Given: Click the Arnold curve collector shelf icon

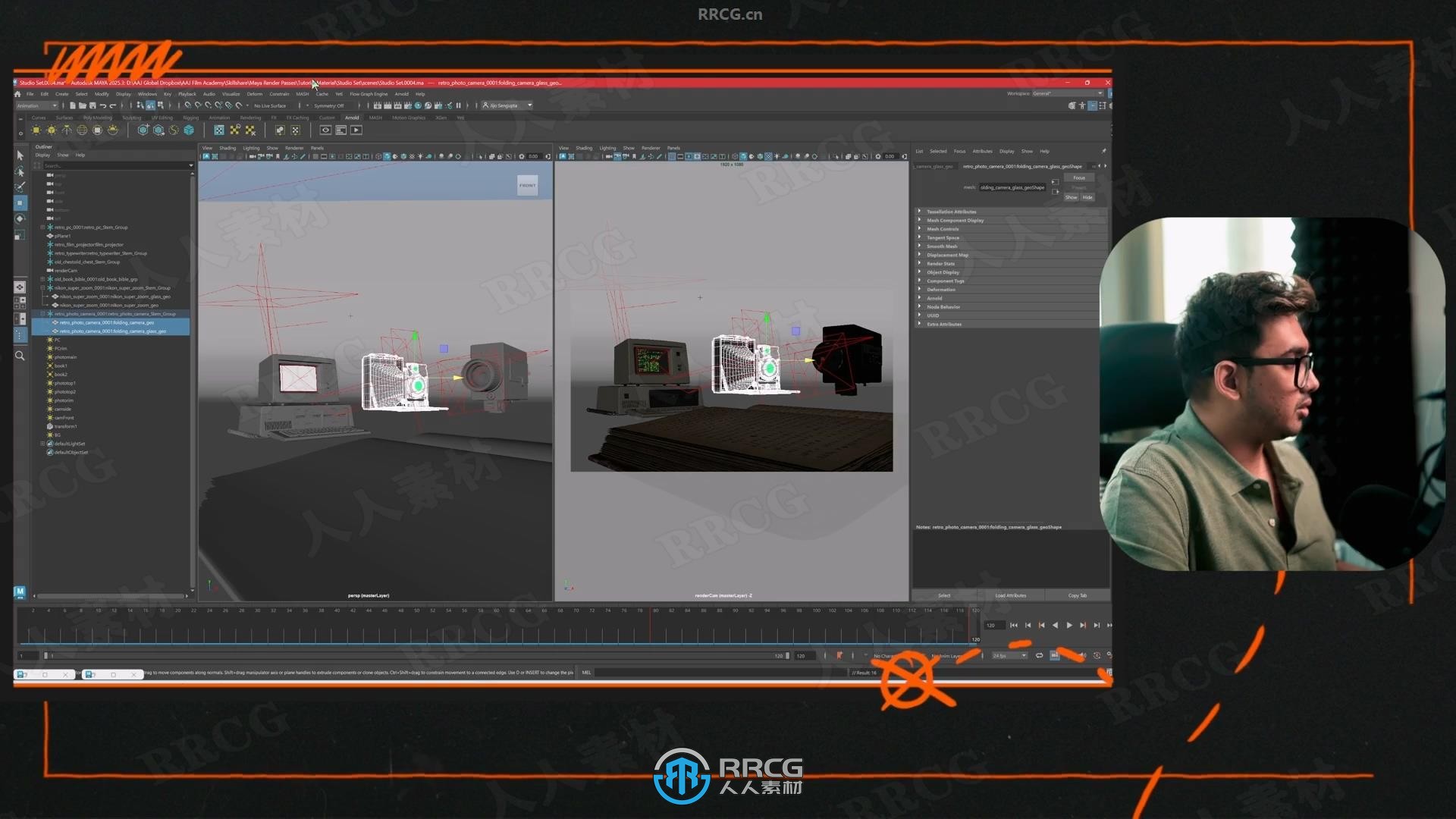Looking at the screenshot, I should tap(174, 130).
